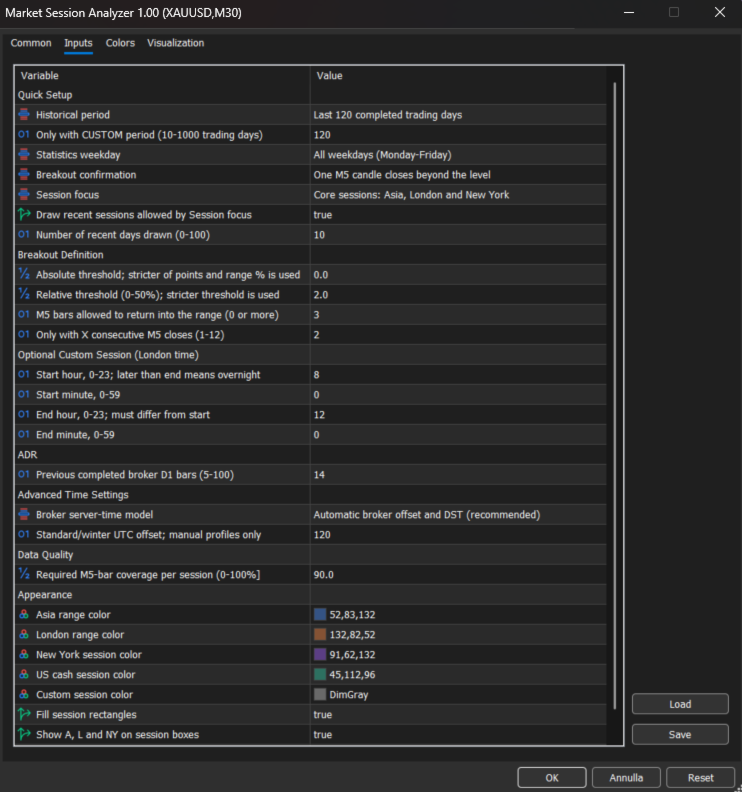Viewport: 742px width, 792px height.
Task: Click the double icon beside Required M5-bar coverage
Action: coord(24,574)
